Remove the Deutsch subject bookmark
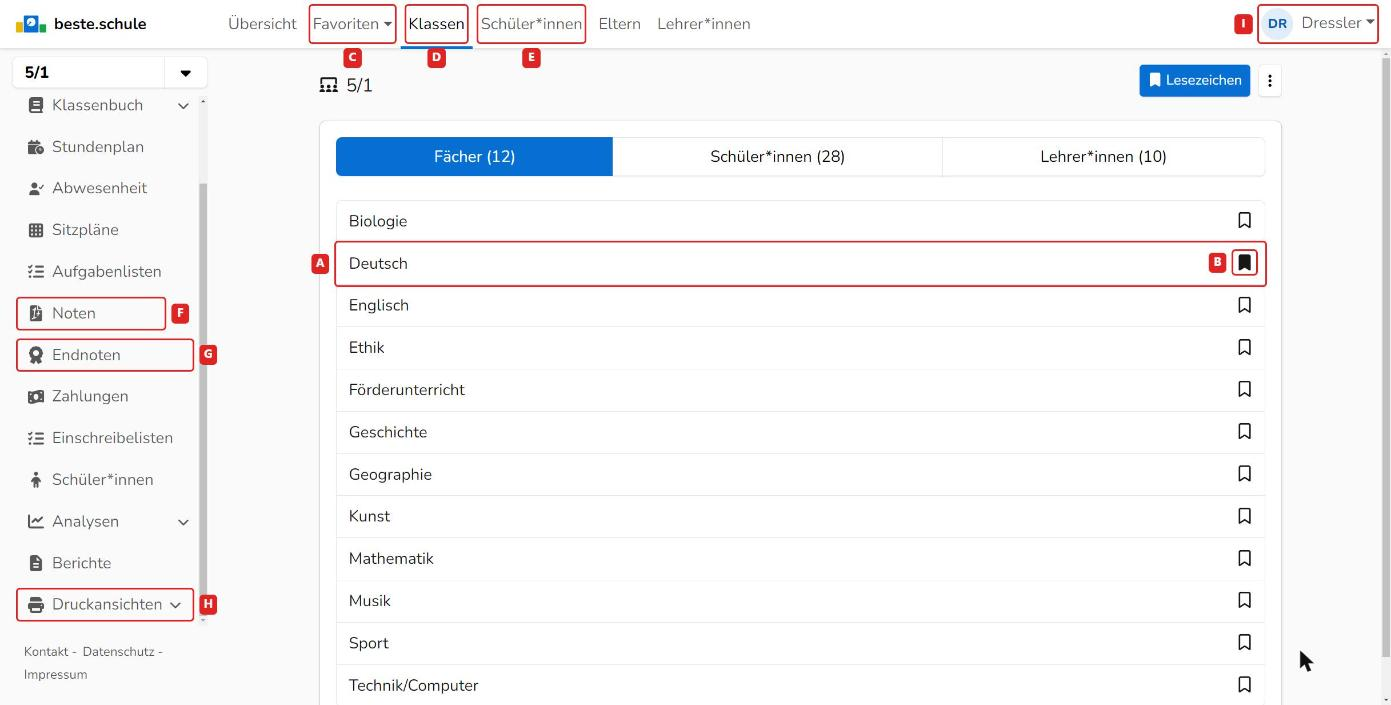 coord(1244,263)
